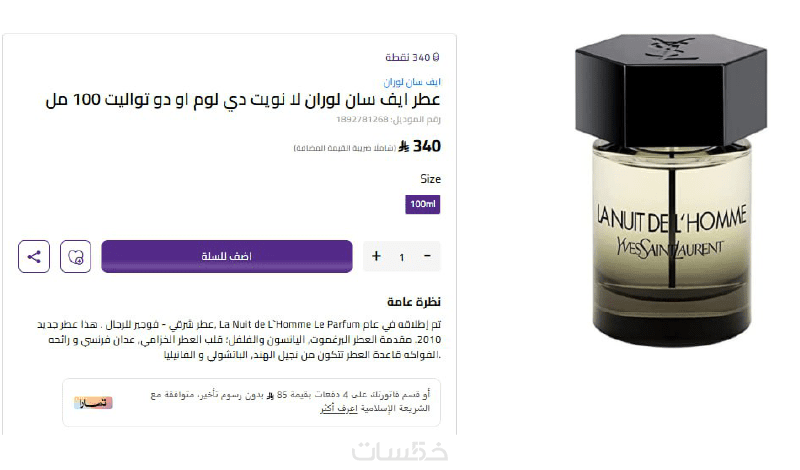Image resolution: width=800 pixels, height=470 pixels.
Task: Click the La Nuit de L'Homme bottle image
Action: tap(670, 191)
